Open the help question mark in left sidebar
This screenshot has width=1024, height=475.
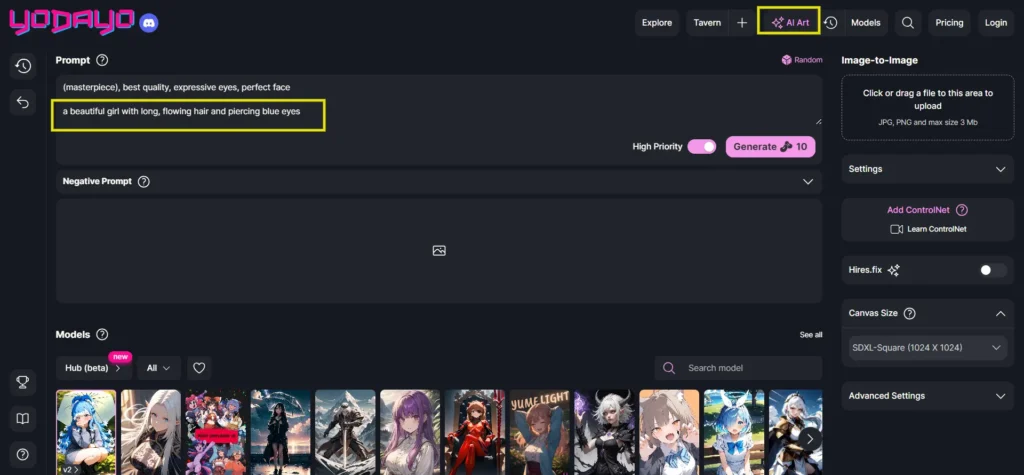coord(23,455)
